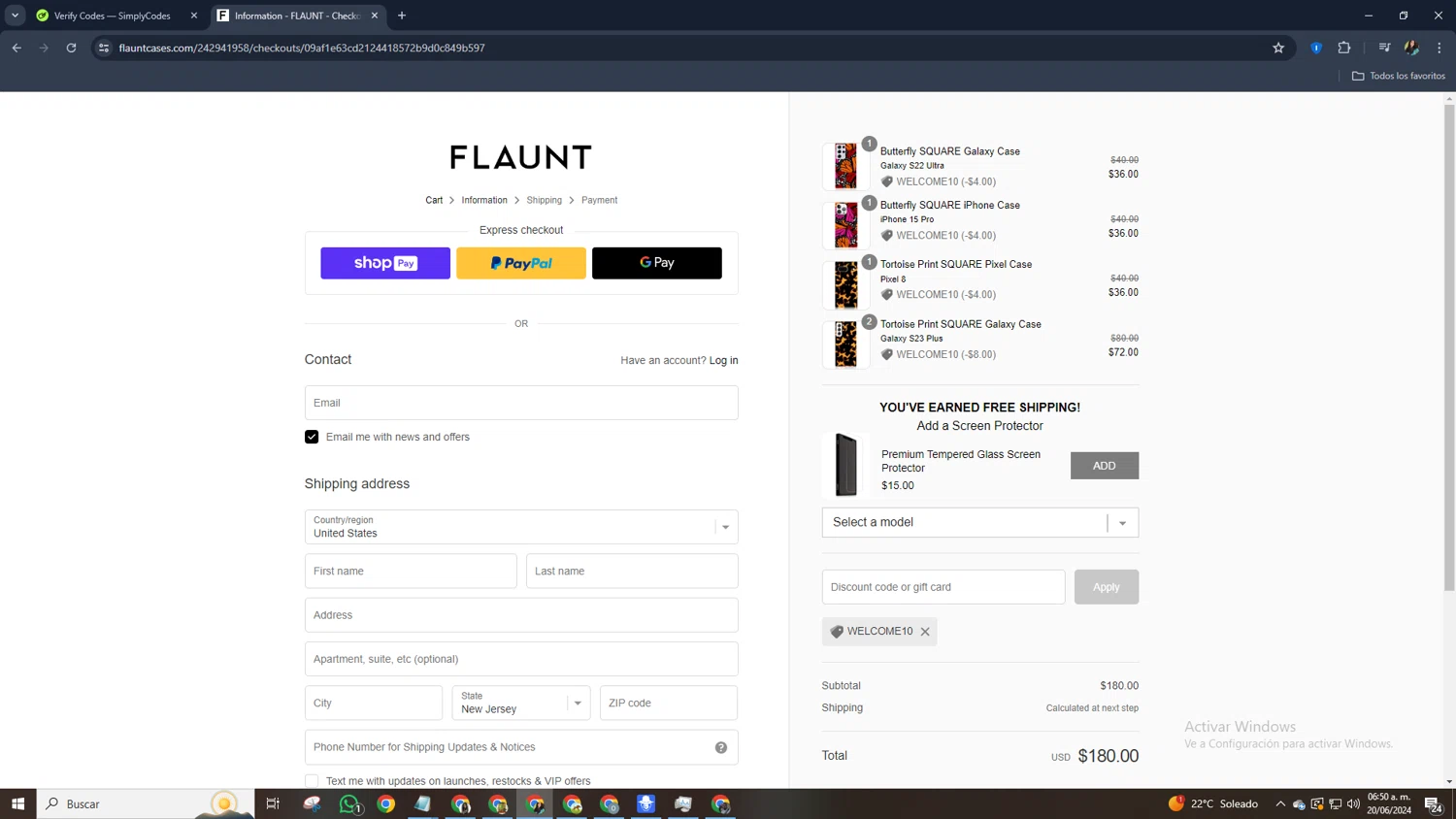
Task: Open the Chrome three-dot menu
Action: coord(1439,48)
